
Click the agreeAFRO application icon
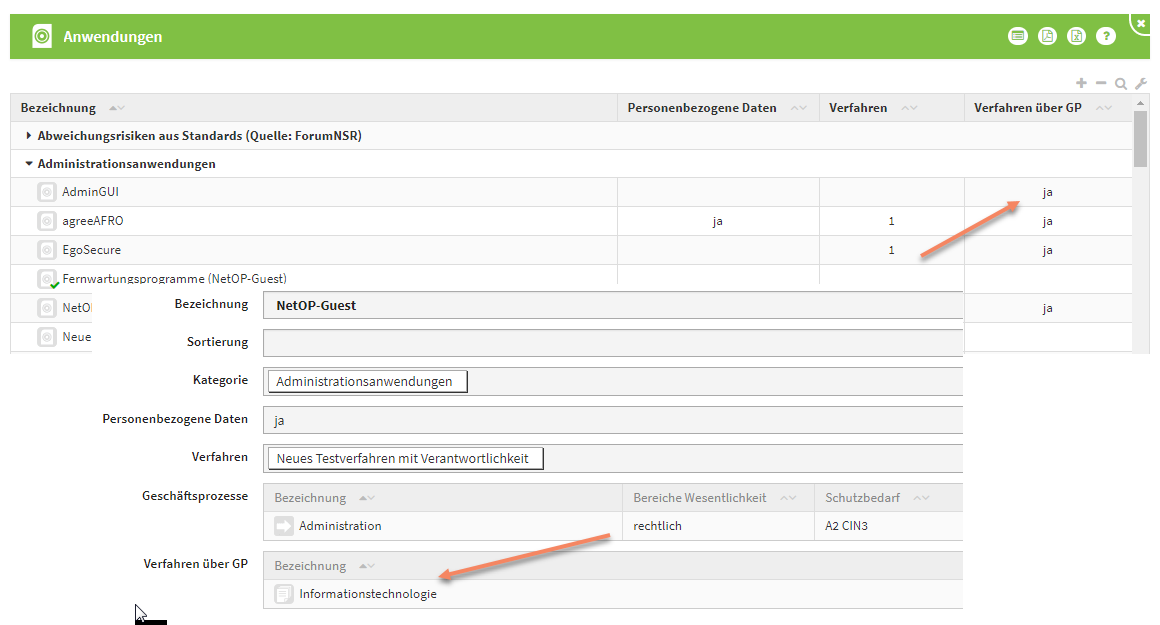[x=47, y=221]
